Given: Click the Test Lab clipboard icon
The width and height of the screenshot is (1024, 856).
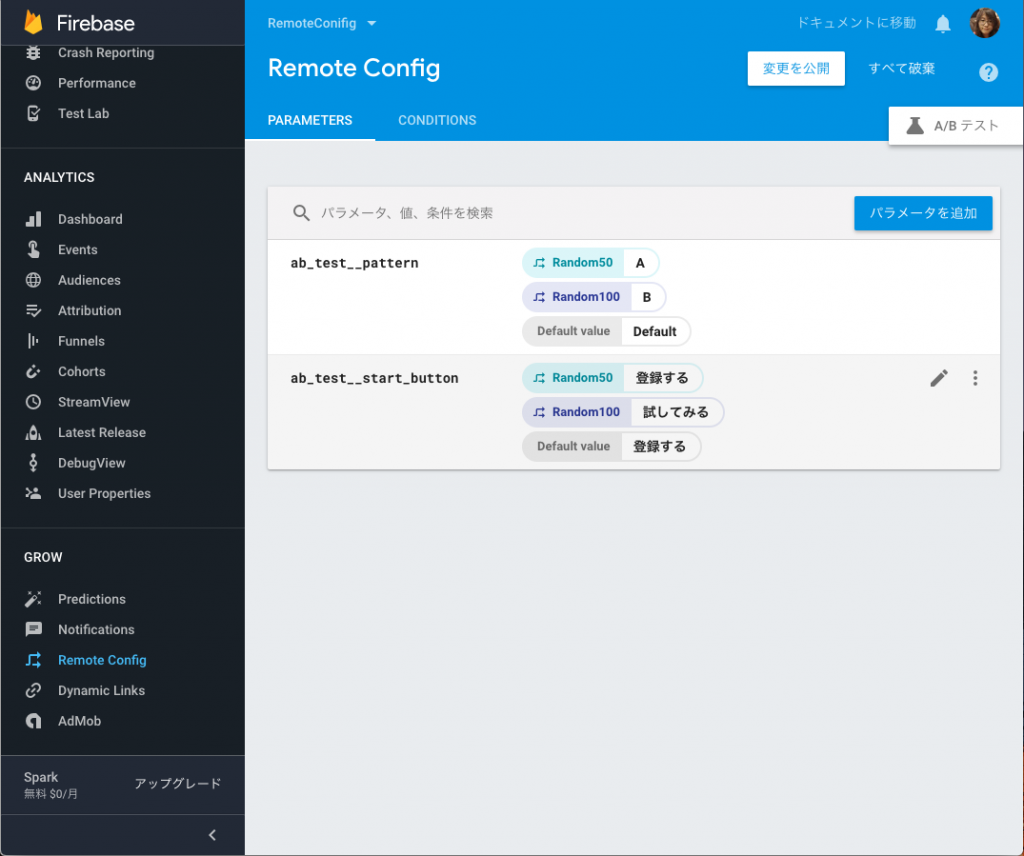Looking at the screenshot, I should pyautogui.click(x=33, y=114).
